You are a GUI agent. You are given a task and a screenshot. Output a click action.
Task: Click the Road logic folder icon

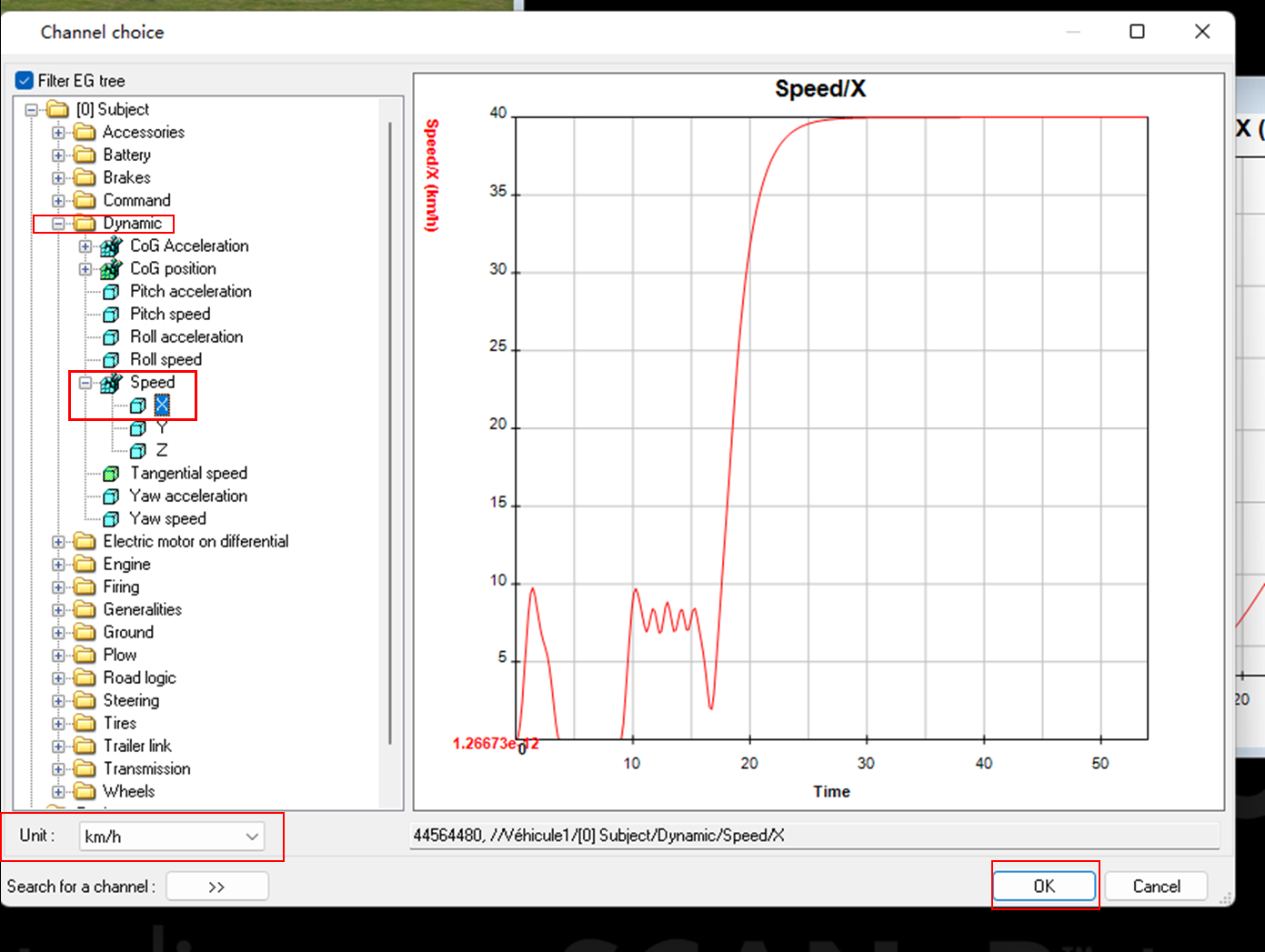click(85, 677)
